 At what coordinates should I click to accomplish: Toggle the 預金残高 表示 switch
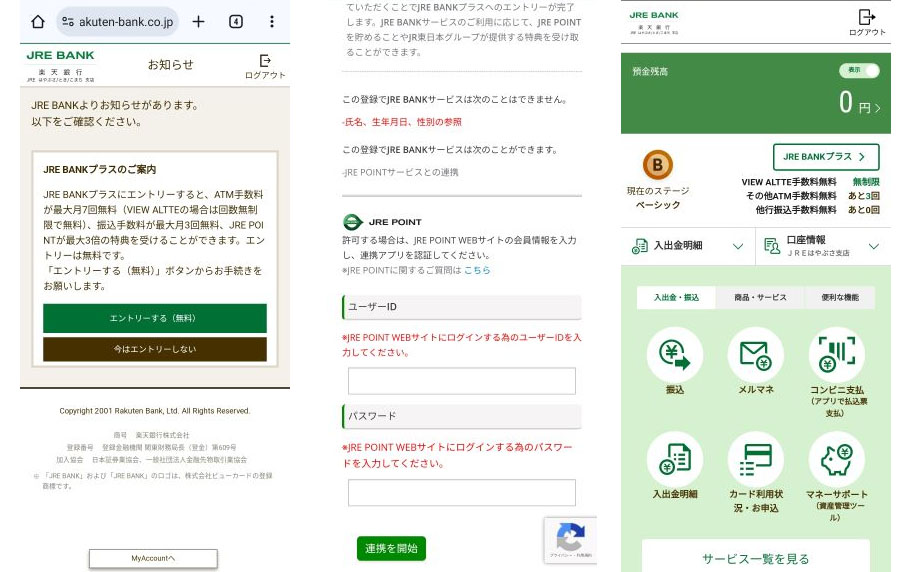pos(859,70)
